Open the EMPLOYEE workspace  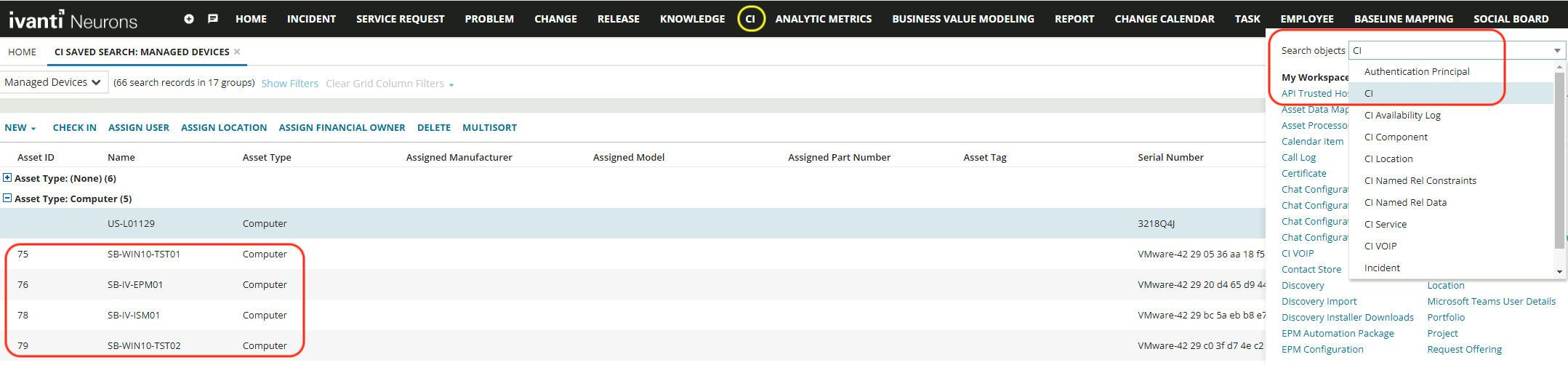1307,19
